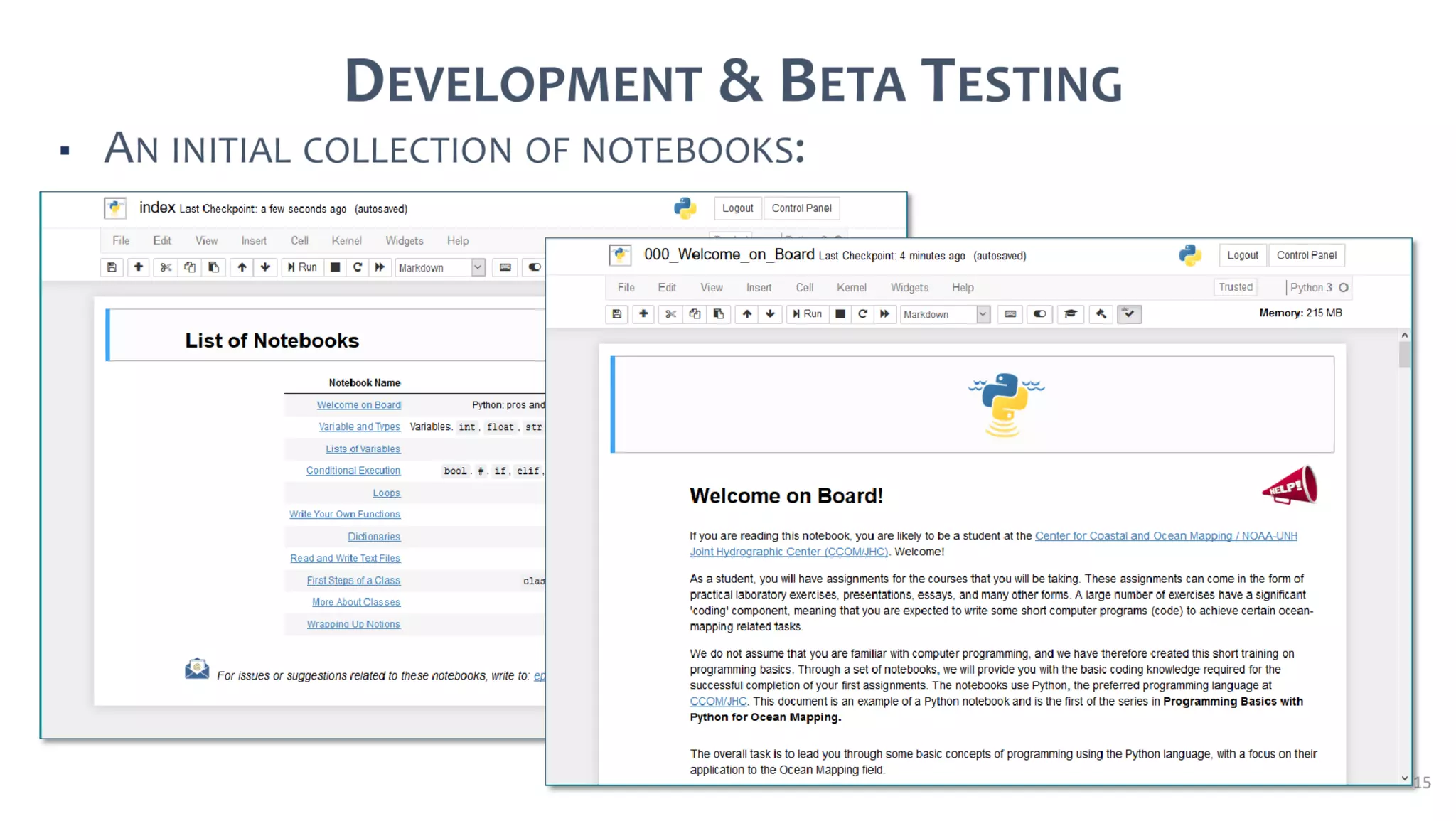Insert a cell below with the plus icon in the Welcome_on_Board toolbar
Viewport: 1456px width, 821px height.
[x=643, y=314]
